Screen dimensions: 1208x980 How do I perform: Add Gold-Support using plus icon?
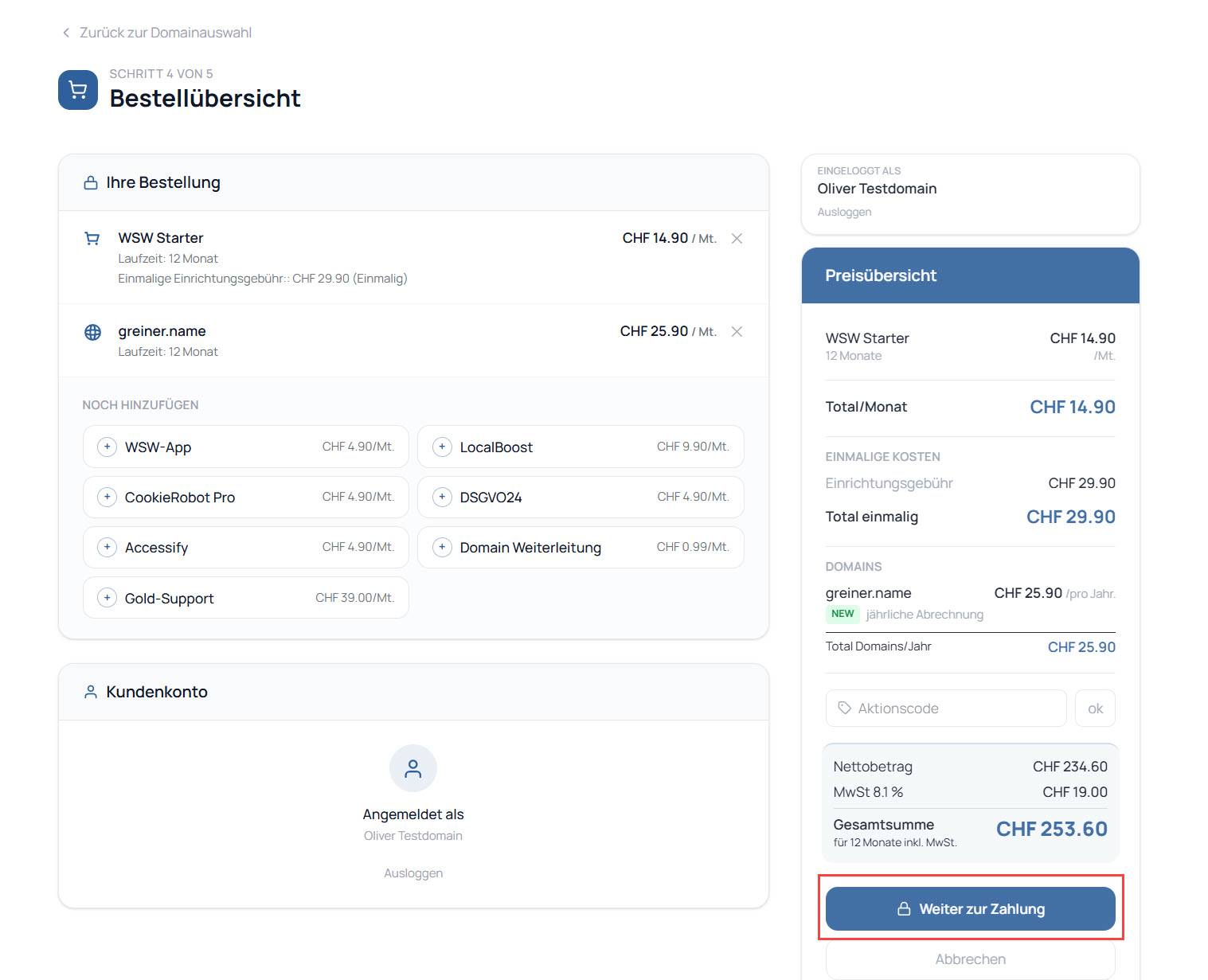[107, 598]
